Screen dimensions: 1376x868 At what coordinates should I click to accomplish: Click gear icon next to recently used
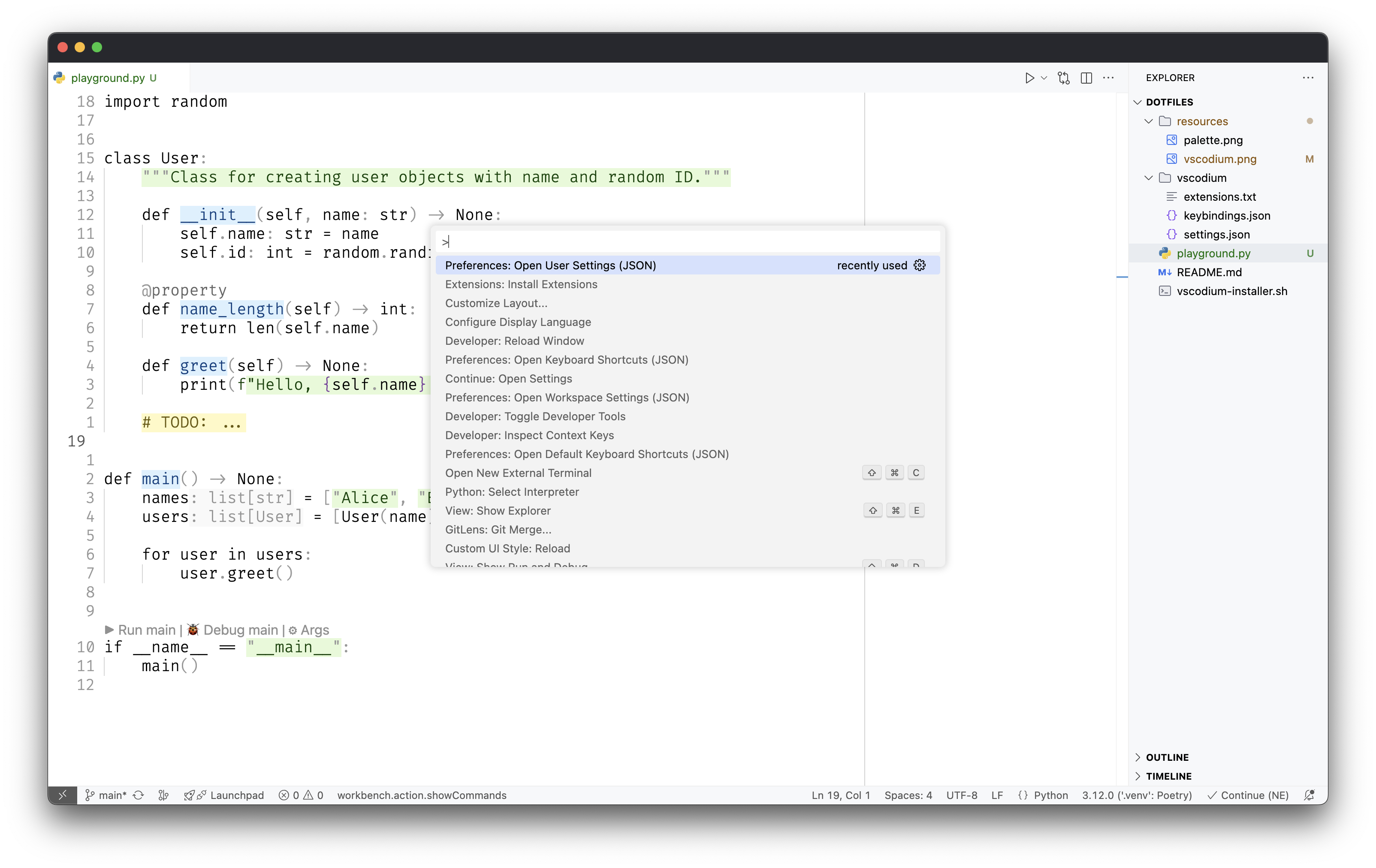coord(920,265)
